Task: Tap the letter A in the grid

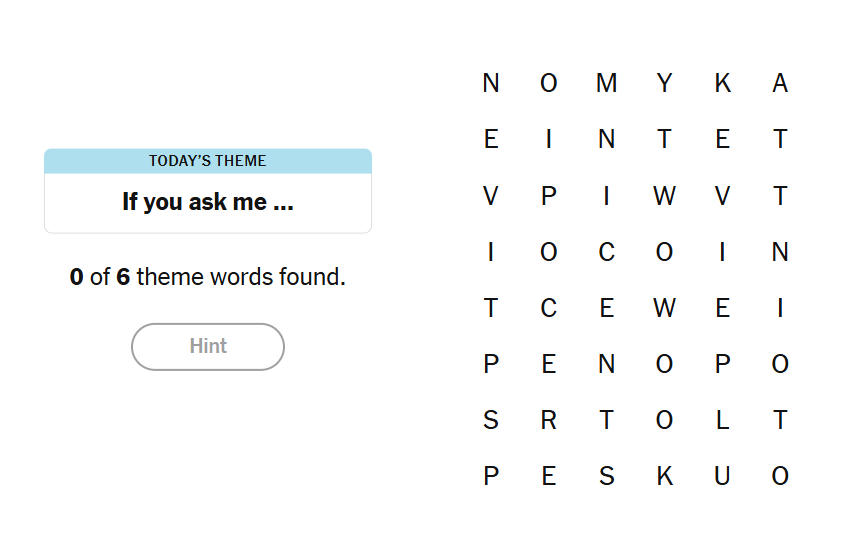Action: click(780, 83)
